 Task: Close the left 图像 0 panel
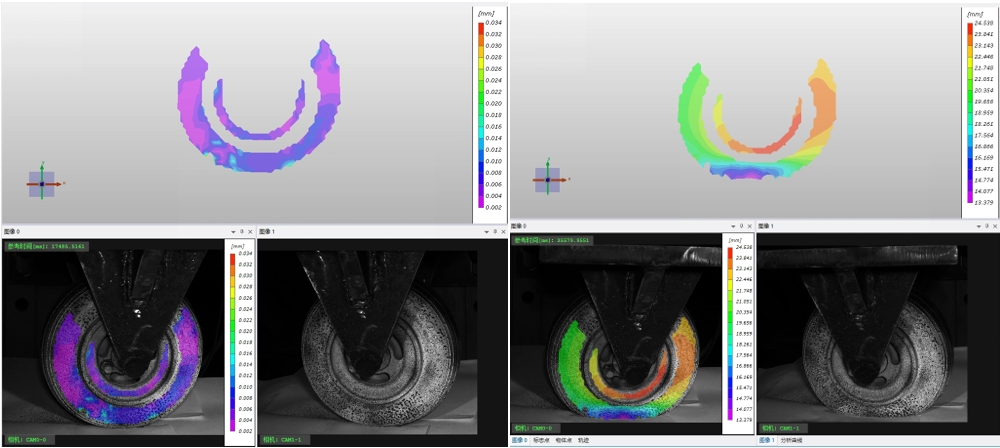pyautogui.click(x=250, y=231)
